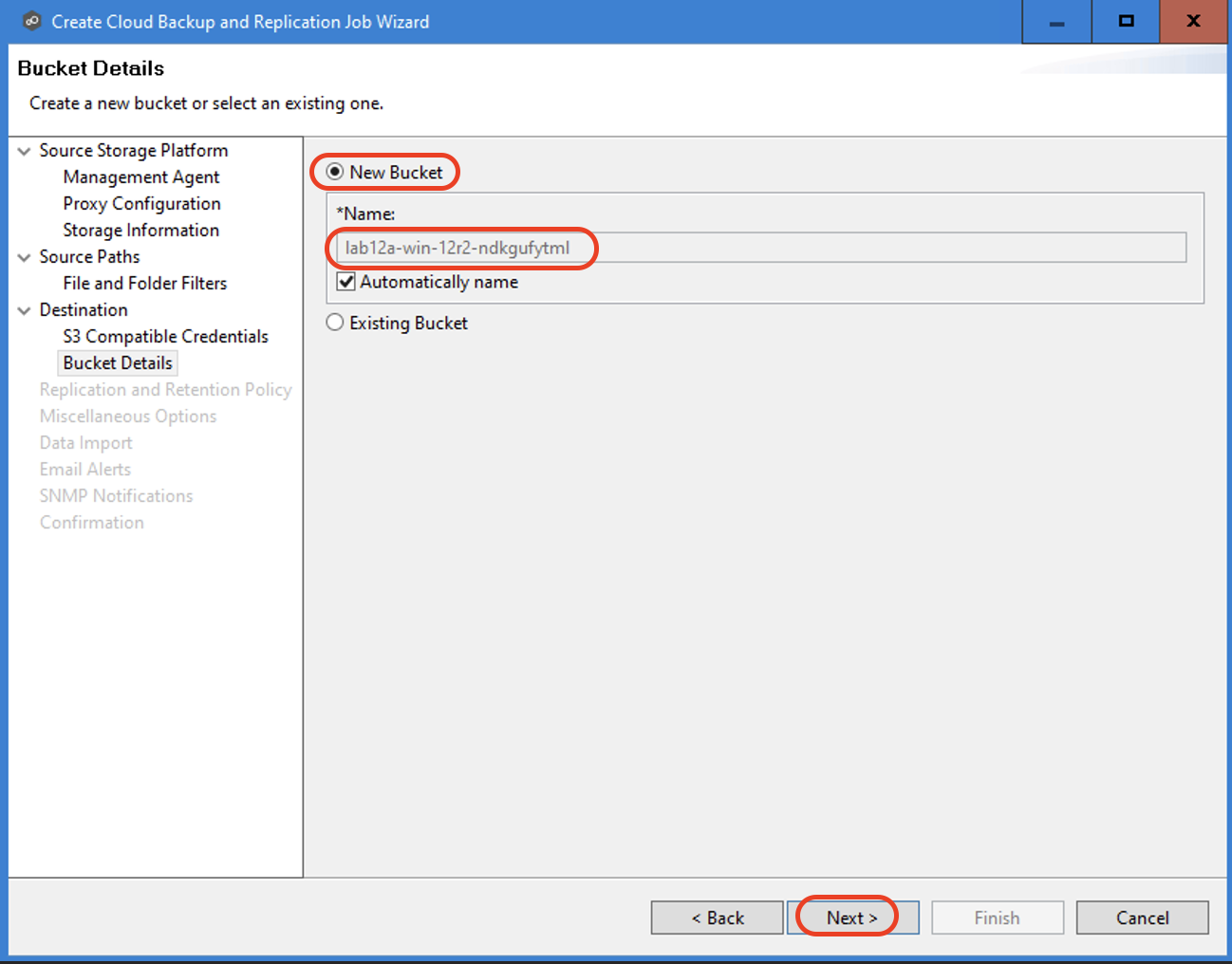
Task: Maximize the wizard window
Action: [1126, 22]
